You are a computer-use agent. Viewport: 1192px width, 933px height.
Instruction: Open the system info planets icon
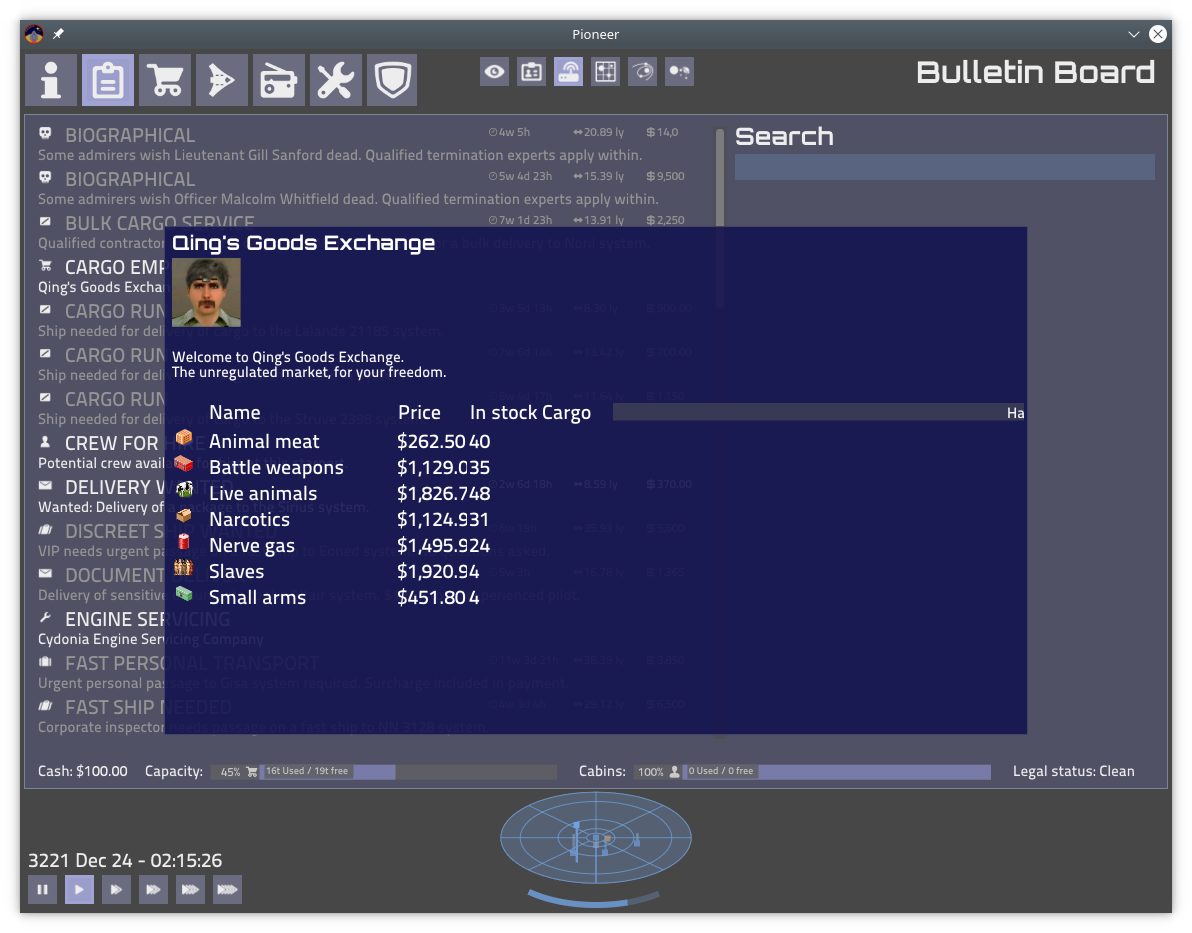click(x=680, y=72)
